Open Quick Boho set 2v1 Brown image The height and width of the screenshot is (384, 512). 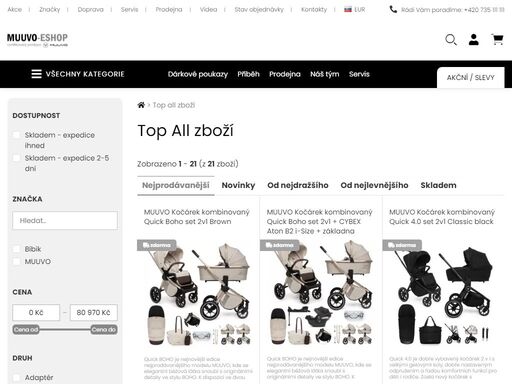pyautogui.click(x=198, y=293)
